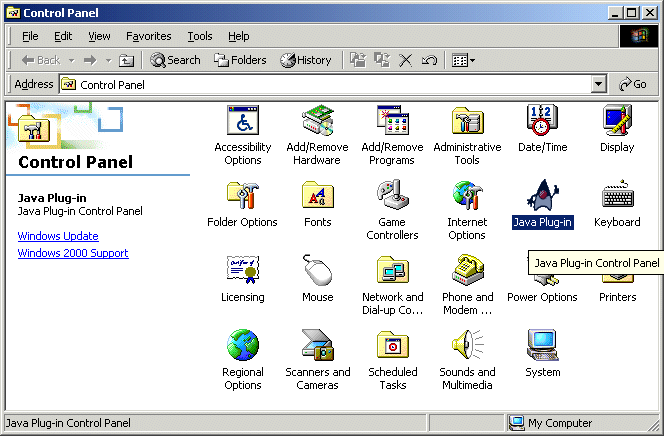Click the Control Panel title bar icon
The width and height of the screenshot is (664, 436).
click(x=13, y=13)
